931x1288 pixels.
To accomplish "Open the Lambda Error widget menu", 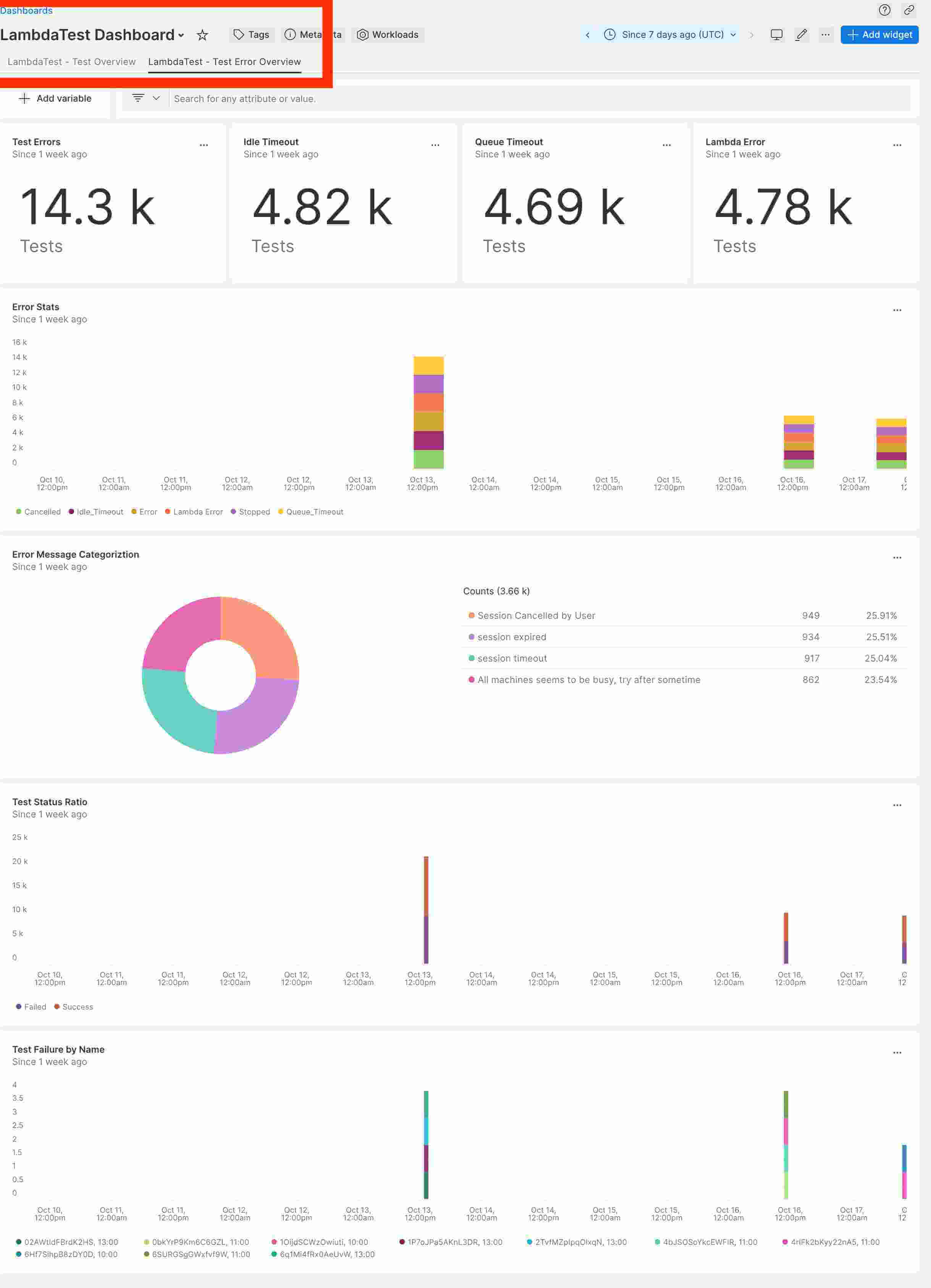I will point(897,145).
